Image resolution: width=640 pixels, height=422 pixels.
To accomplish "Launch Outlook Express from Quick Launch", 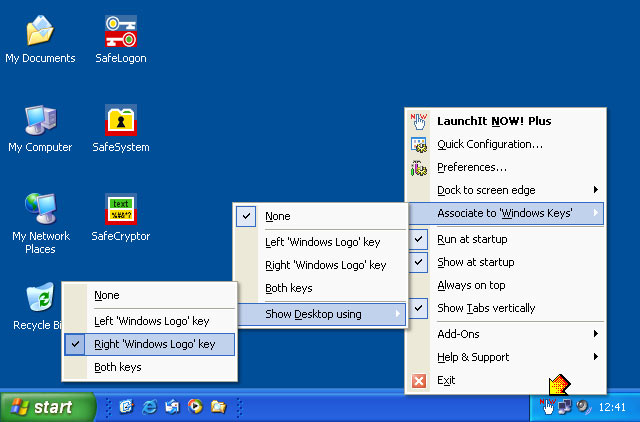I will click(172, 406).
